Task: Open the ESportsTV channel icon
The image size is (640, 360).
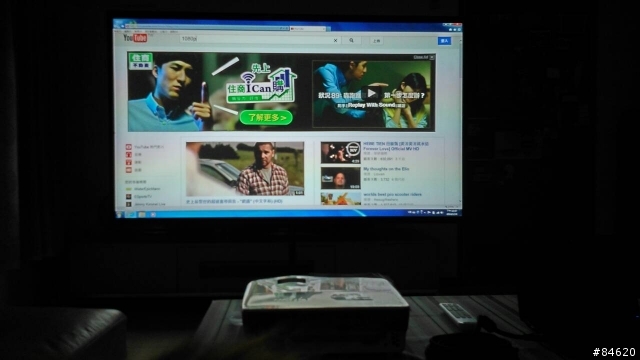Action: click(129, 197)
